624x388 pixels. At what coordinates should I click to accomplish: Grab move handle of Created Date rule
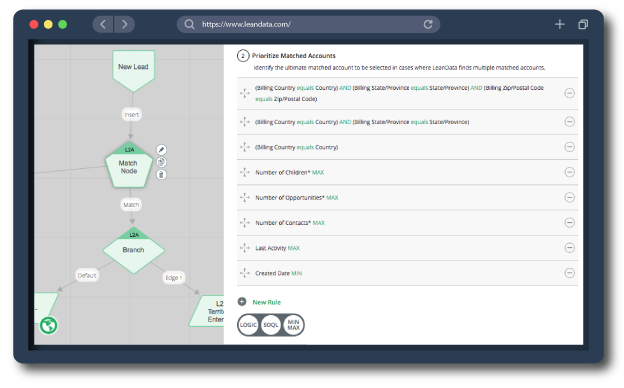pos(245,273)
